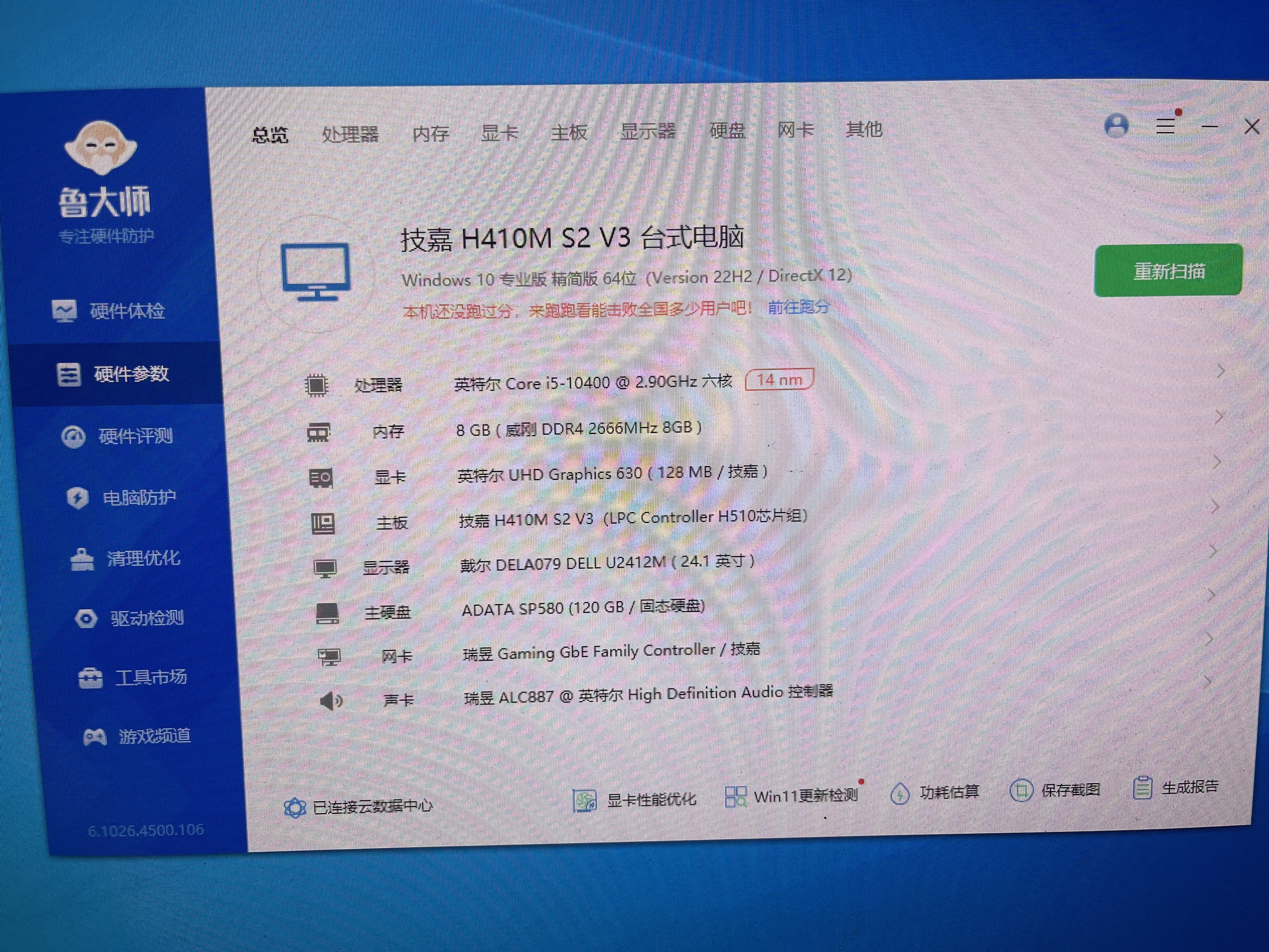This screenshot has height=952, width=1269.
Task: Expand the sound card row chevron
Action: 1208,681
